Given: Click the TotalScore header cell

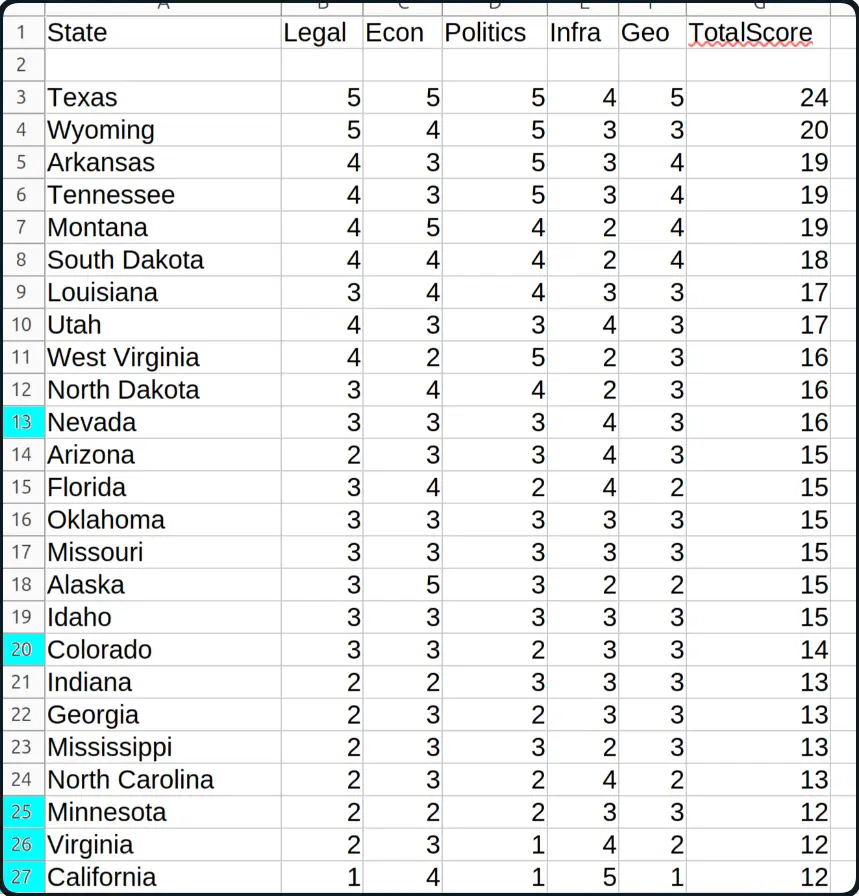Looking at the screenshot, I should (x=758, y=33).
